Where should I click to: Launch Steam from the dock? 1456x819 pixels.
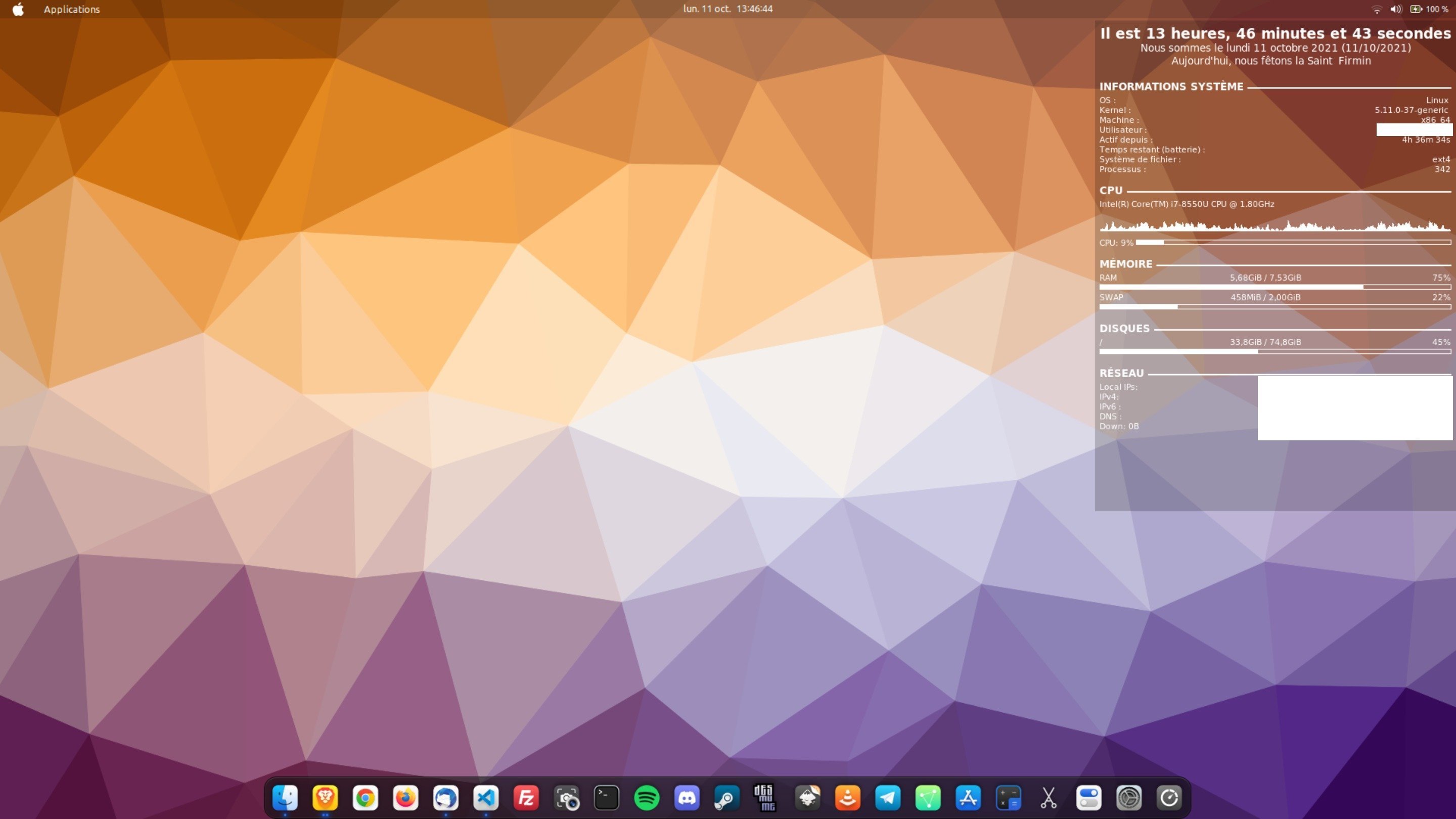[727, 798]
